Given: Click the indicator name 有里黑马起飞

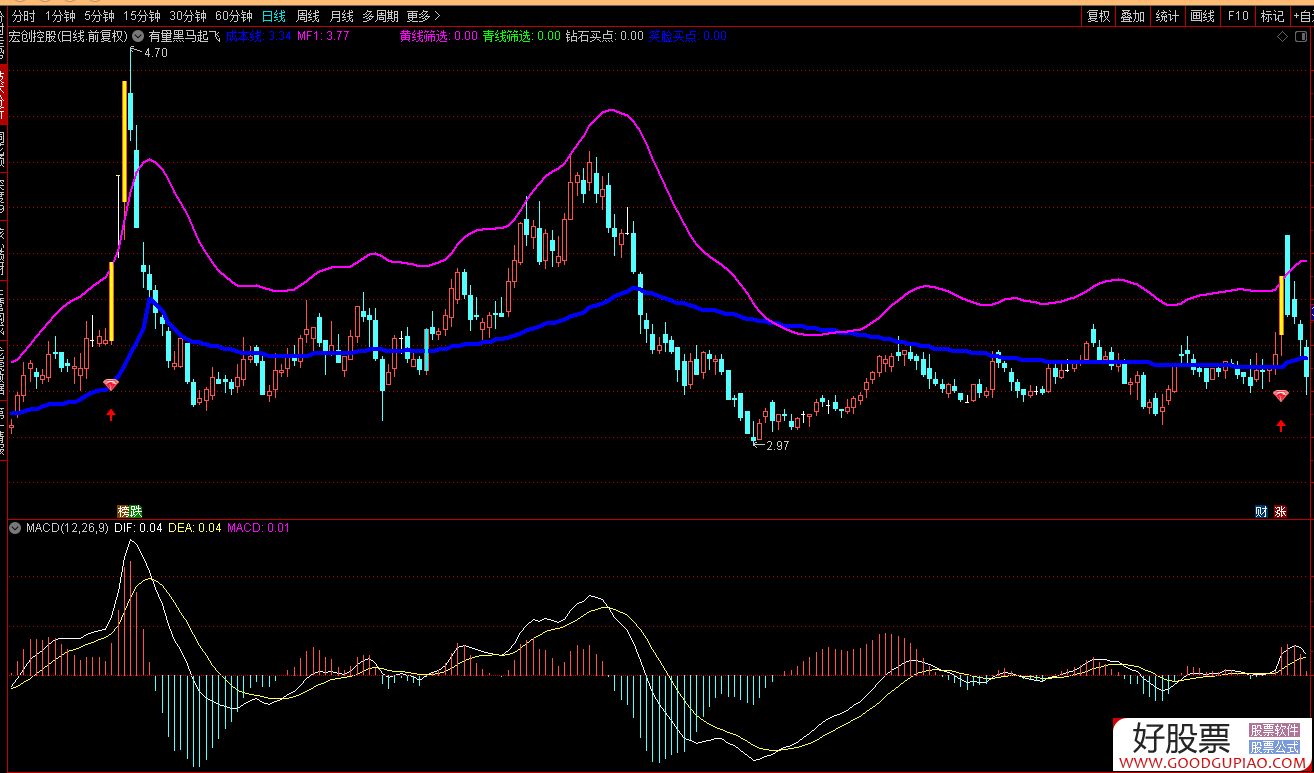Looking at the screenshot, I should click(184, 36).
